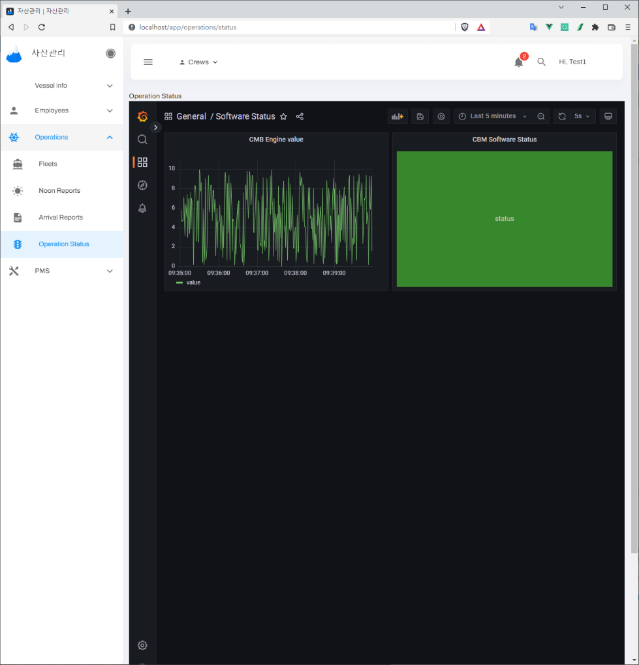Go to the app logo home
This screenshot has width=639, height=665.
pos(14,54)
